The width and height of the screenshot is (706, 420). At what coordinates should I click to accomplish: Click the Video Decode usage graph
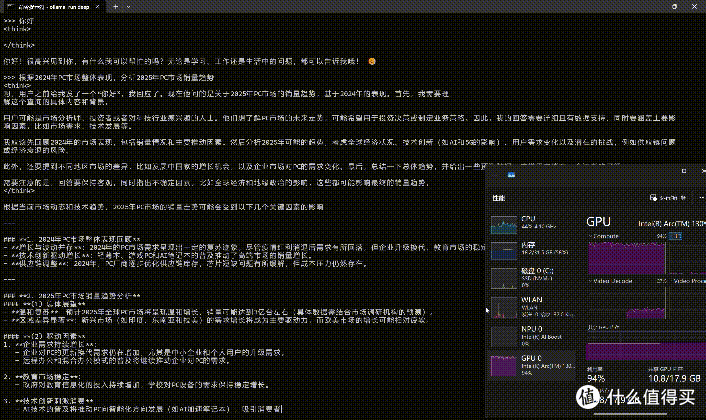[x=627, y=302]
